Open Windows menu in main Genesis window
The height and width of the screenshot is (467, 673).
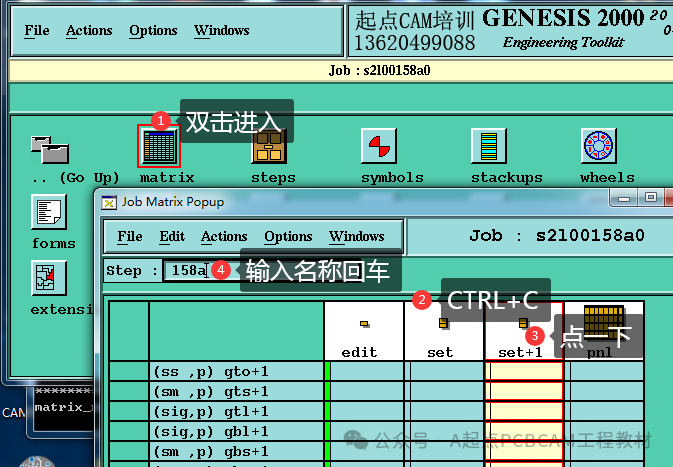(x=221, y=30)
